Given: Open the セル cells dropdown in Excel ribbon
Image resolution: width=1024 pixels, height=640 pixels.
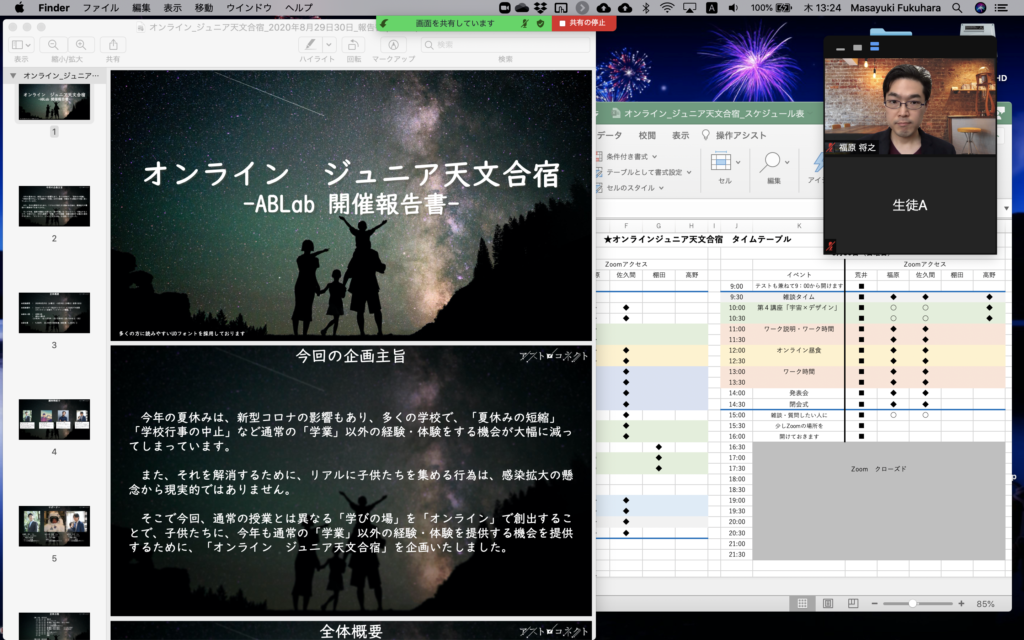Looking at the screenshot, I should (x=724, y=168).
